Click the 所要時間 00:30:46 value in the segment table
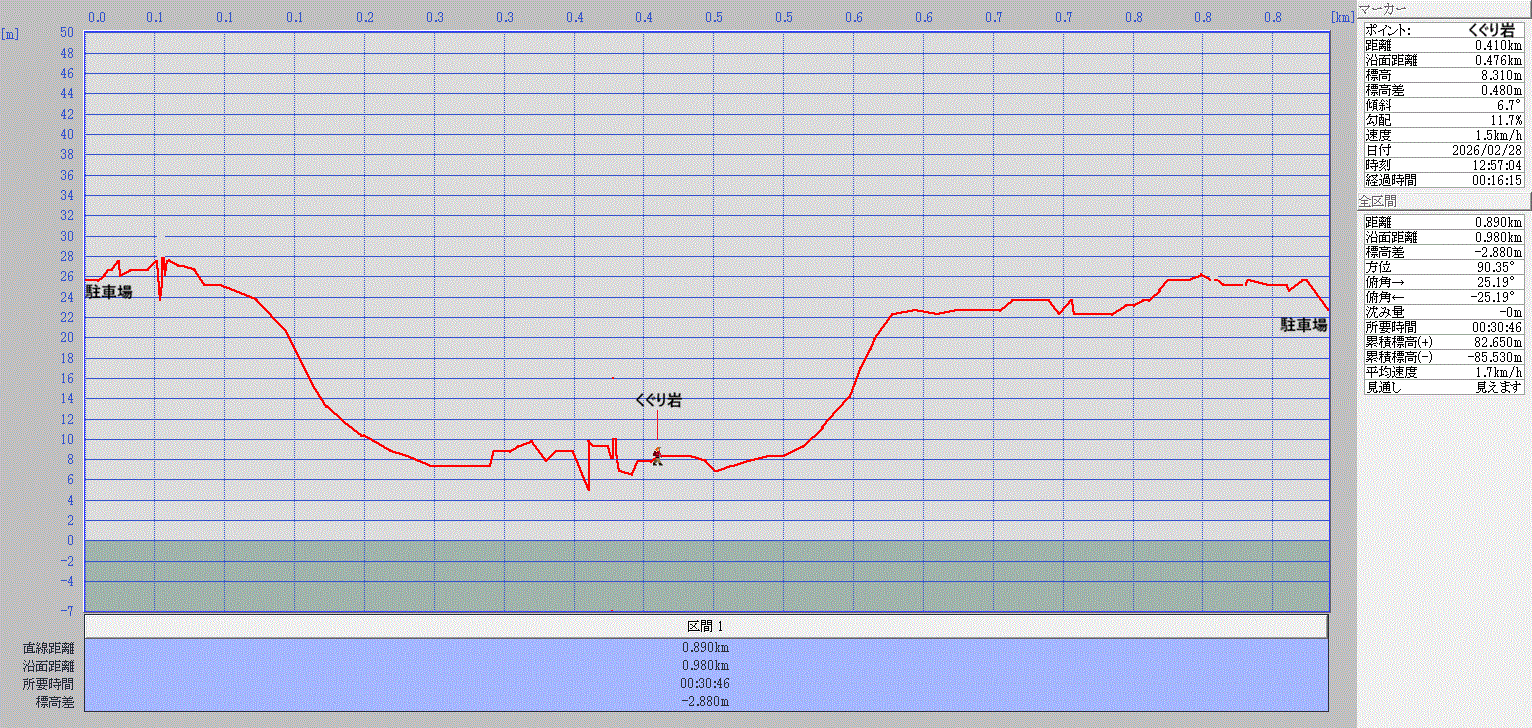Image resolution: width=1532 pixels, height=728 pixels. [705, 684]
